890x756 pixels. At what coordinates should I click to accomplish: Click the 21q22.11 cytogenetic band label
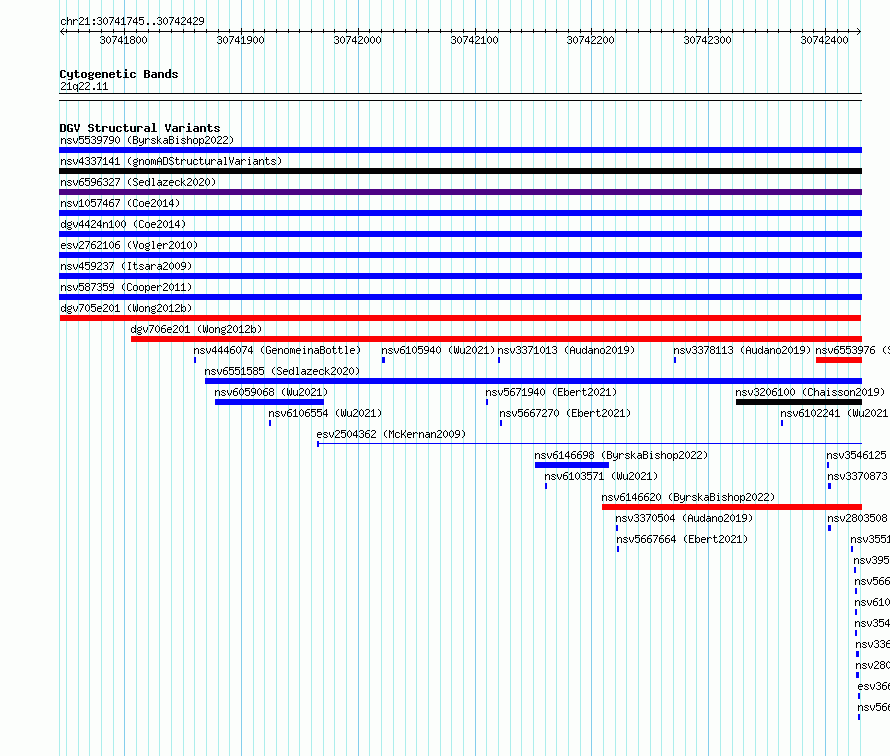tap(84, 86)
